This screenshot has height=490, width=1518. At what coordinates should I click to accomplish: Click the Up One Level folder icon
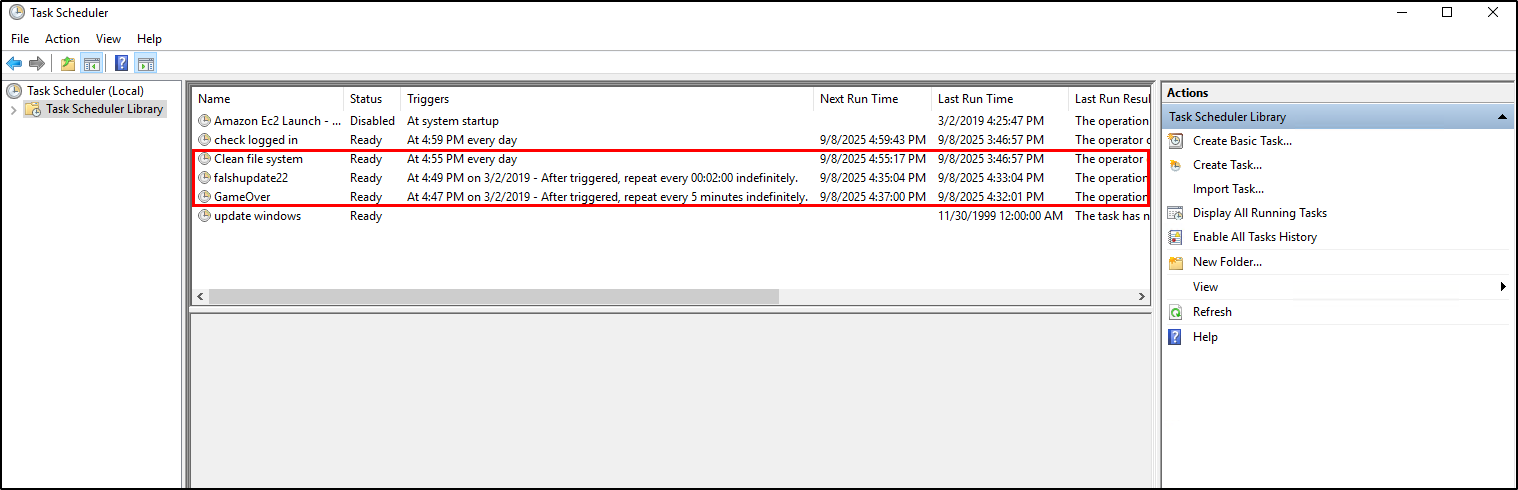(x=67, y=64)
